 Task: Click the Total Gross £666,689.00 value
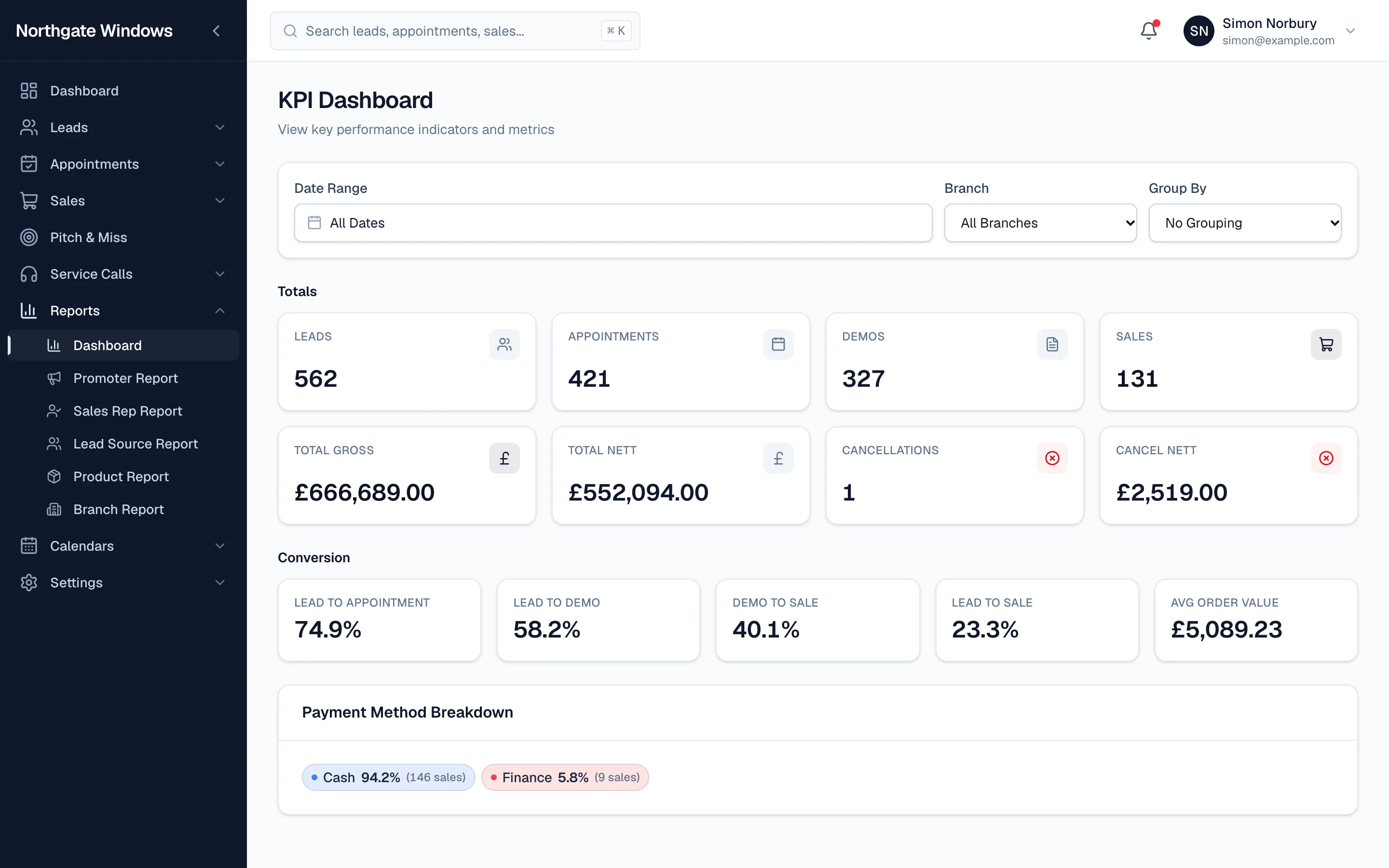pos(365,492)
